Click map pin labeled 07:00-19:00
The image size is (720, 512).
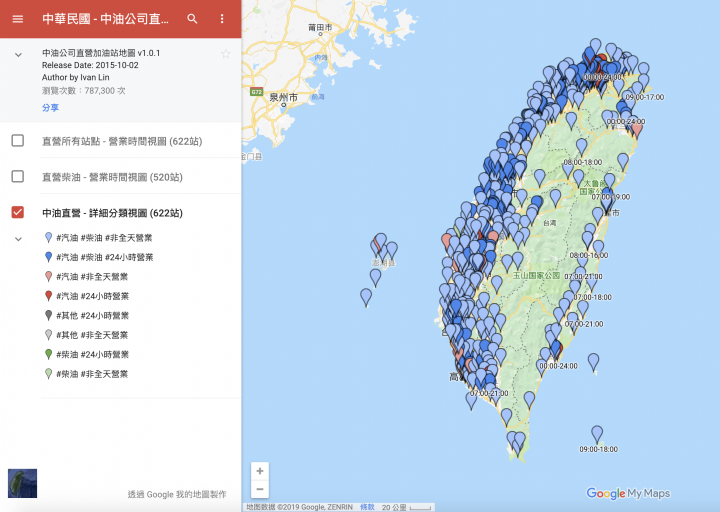[x=608, y=195]
